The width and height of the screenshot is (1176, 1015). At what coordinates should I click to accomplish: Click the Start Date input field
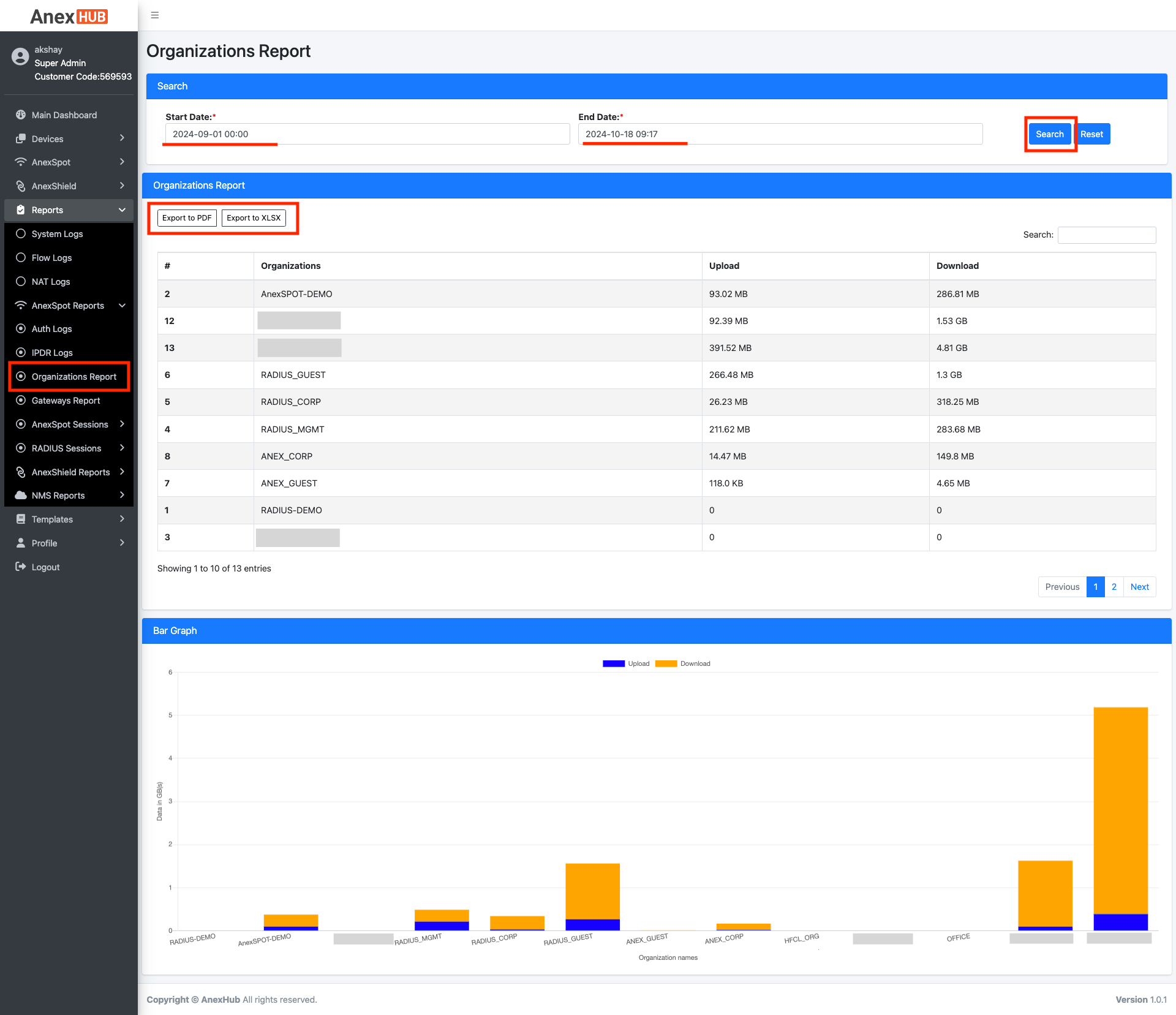click(x=367, y=134)
